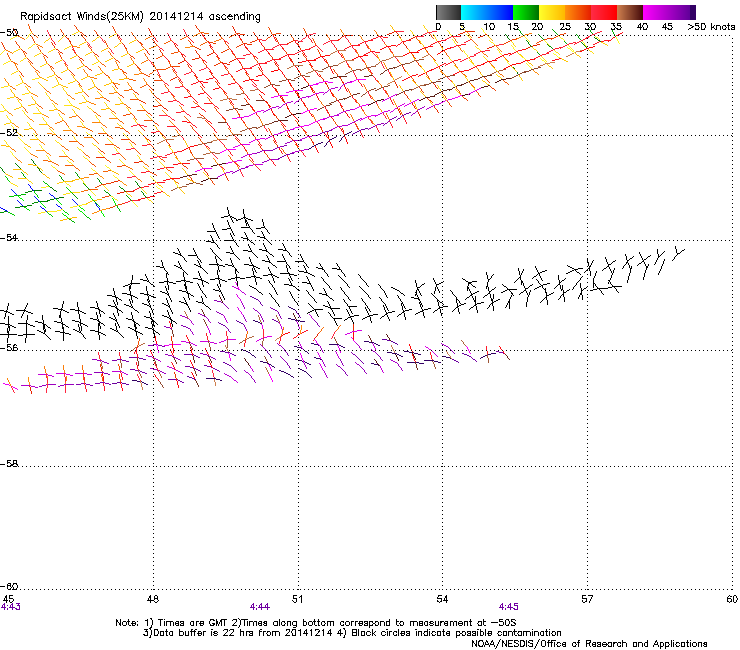
Task: Select the gray 0-5 knots color band
Action: coord(448,12)
